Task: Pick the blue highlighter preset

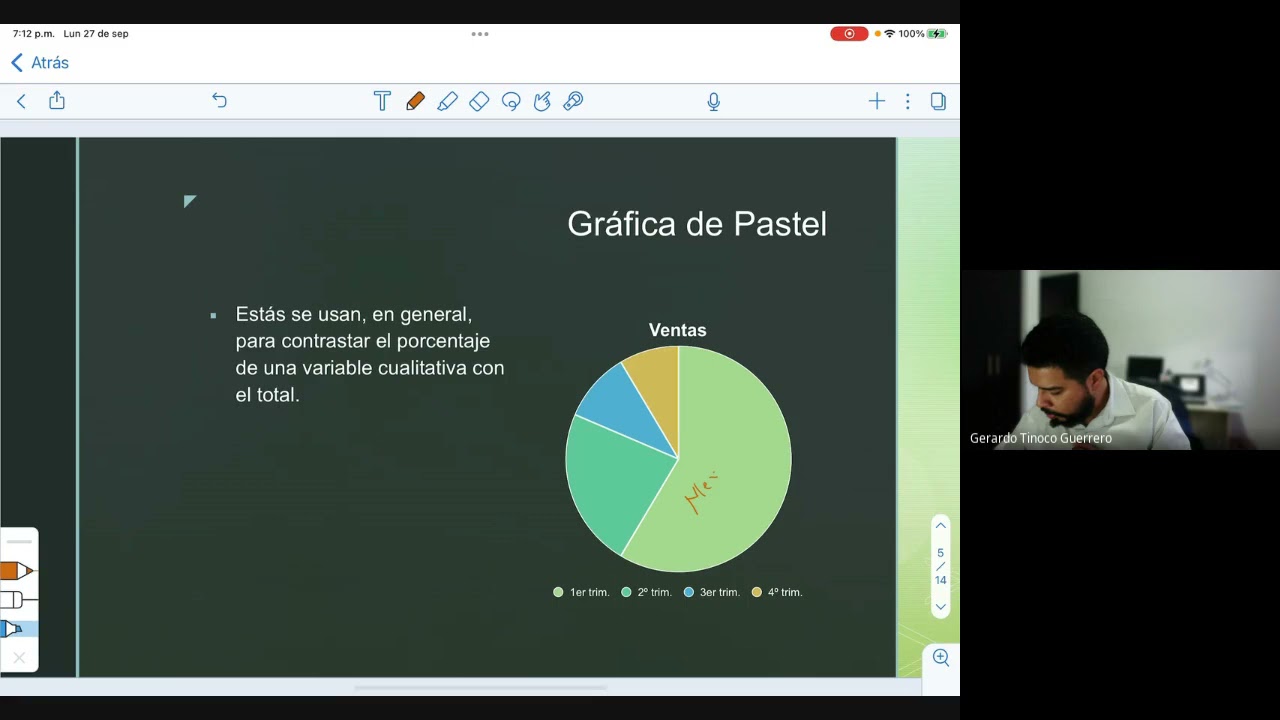Action: tap(17, 629)
